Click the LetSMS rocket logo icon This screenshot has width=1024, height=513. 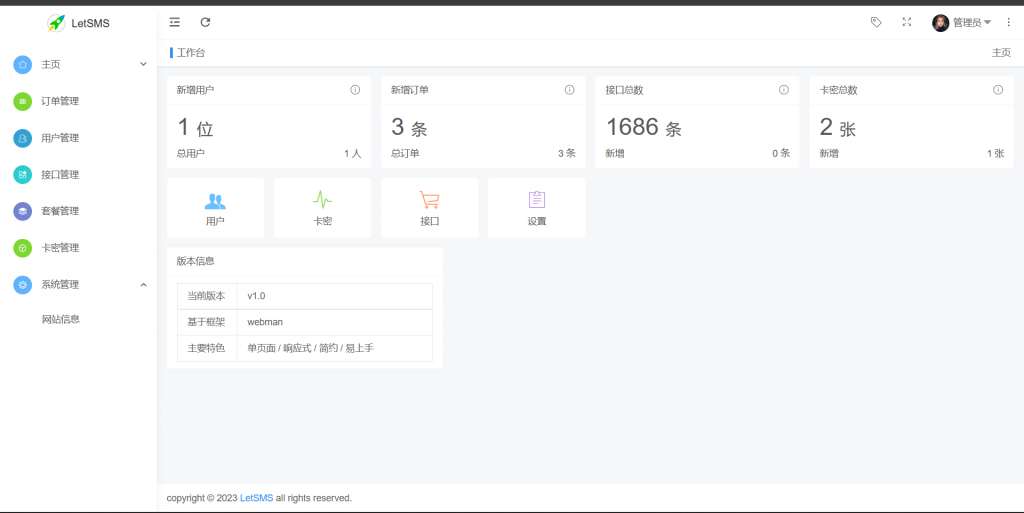(57, 23)
